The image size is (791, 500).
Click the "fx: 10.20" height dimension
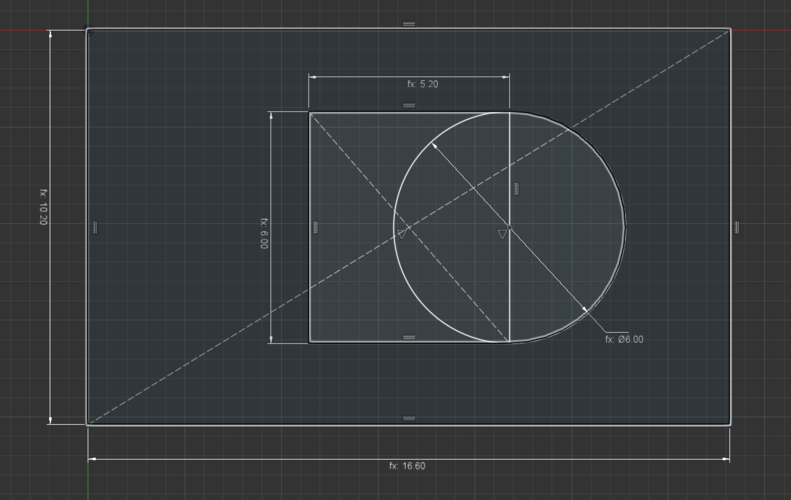point(43,207)
